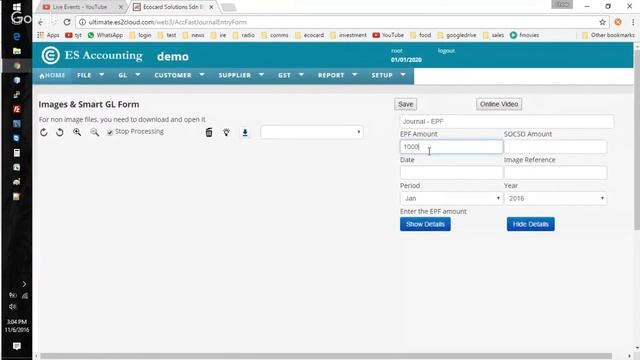Click Hide Details button
Image resolution: width=640 pixels, height=360 pixels.
[530, 224]
